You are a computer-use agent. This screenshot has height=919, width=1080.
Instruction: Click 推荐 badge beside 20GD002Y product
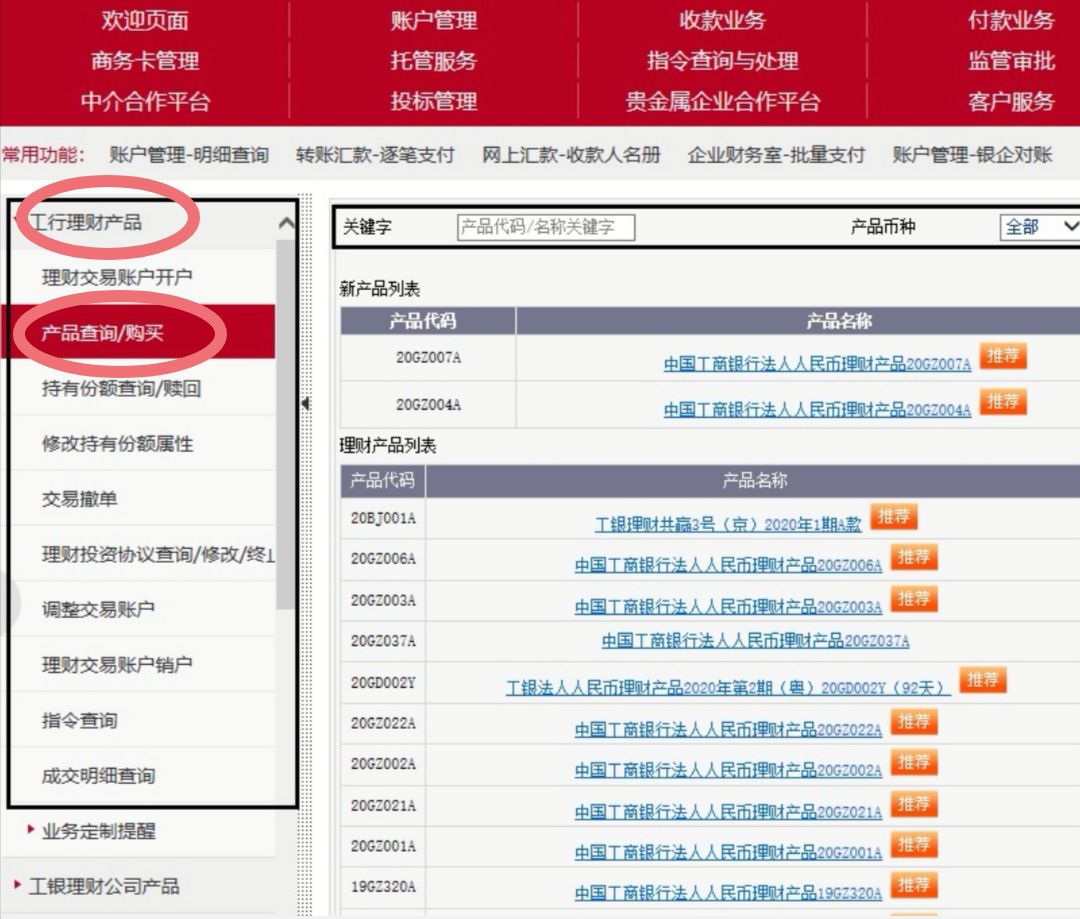pyautogui.click(x=983, y=679)
